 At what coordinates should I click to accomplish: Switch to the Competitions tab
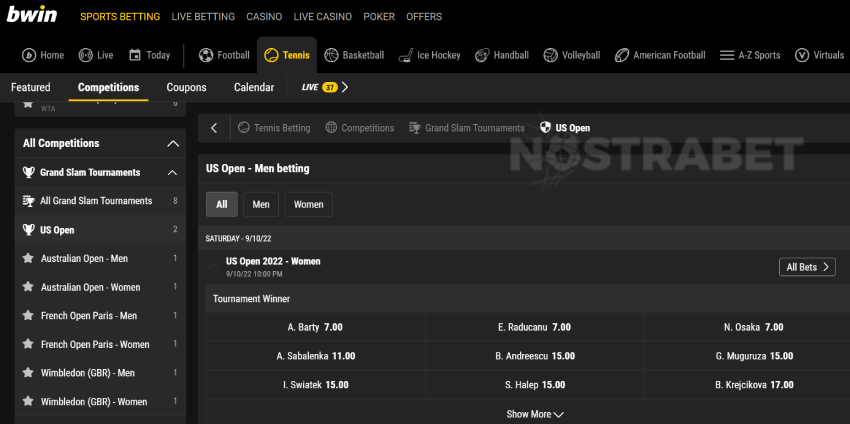click(x=108, y=87)
